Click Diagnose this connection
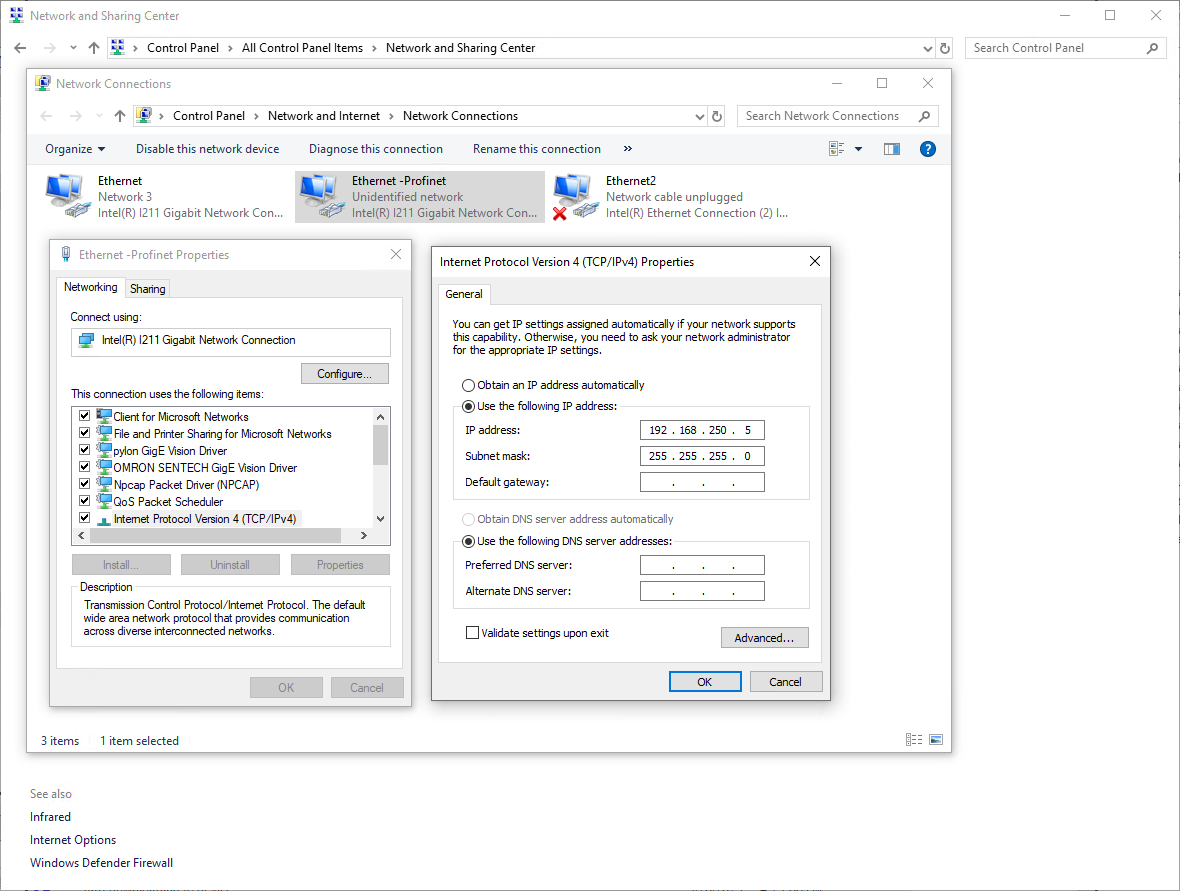The image size is (1180, 891). click(x=375, y=149)
